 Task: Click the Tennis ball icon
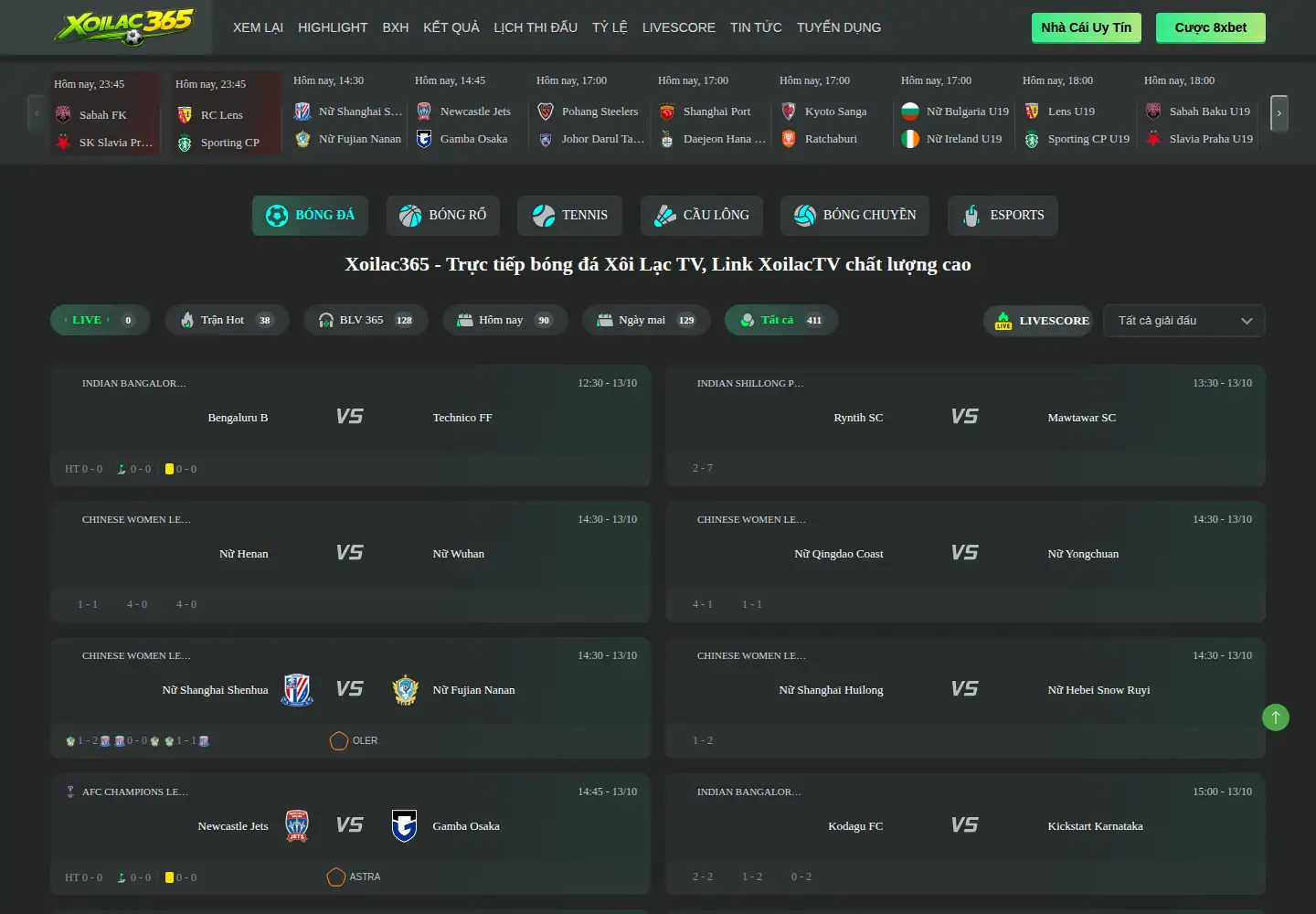(544, 216)
